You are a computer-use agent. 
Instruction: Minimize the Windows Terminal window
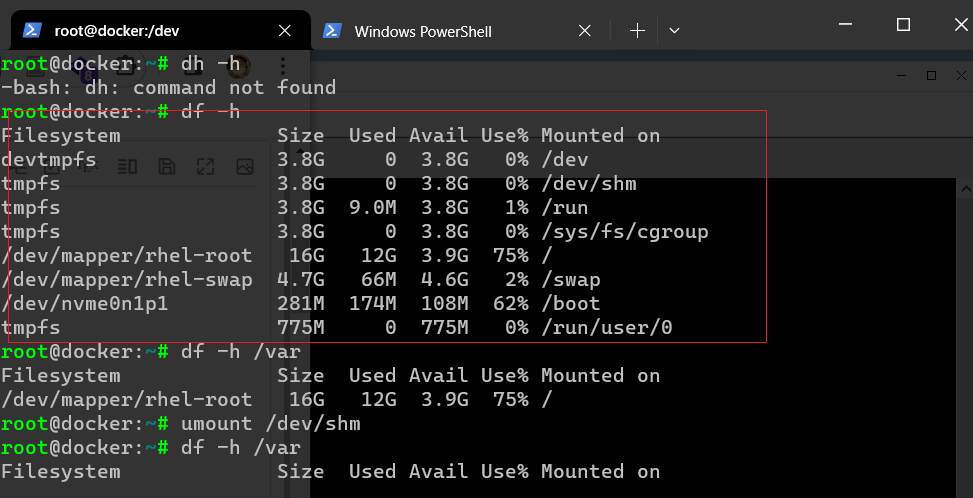point(848,25)
